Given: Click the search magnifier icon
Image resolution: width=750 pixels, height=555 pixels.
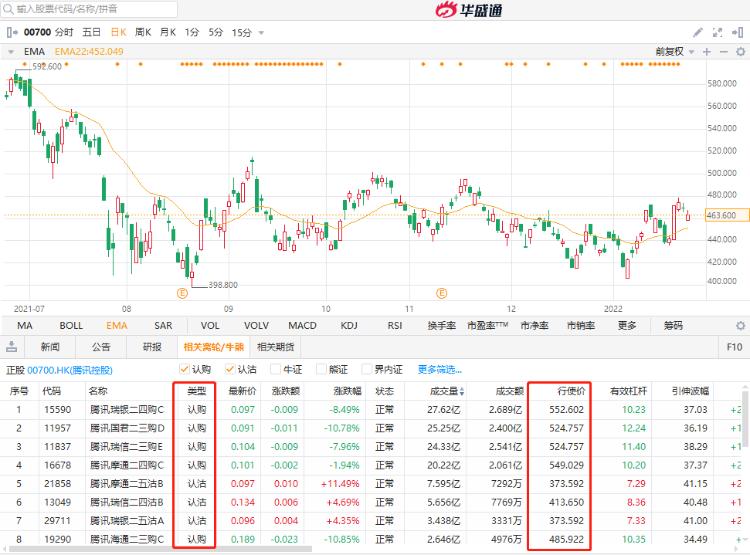Looking at the screenshot, I should click(9, 9).
